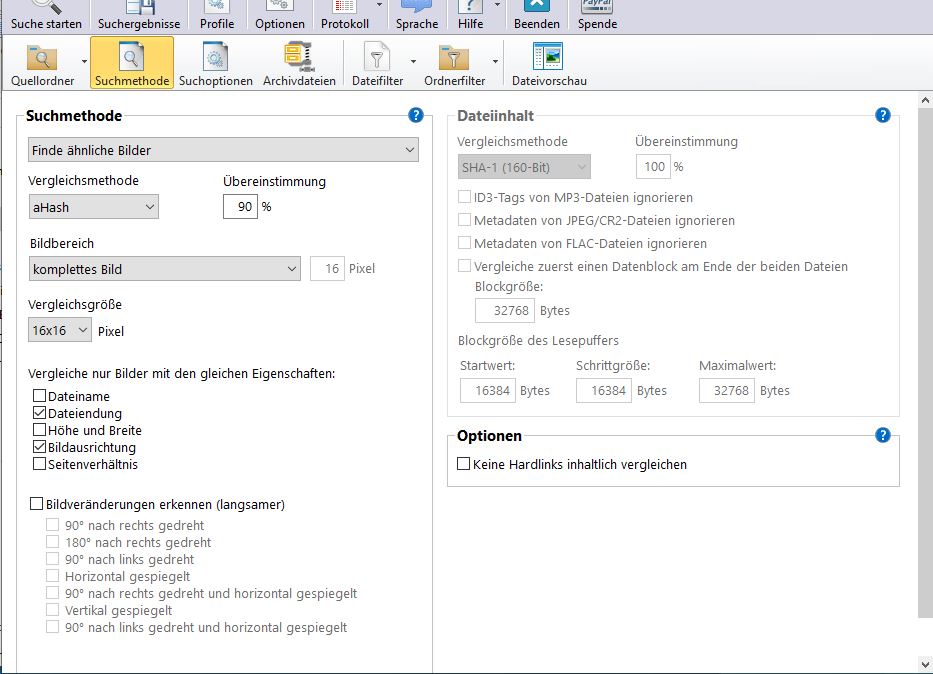Click the Dateiinhalt section help icon
This screenshot has width=933, height=674.
(883, 116)
